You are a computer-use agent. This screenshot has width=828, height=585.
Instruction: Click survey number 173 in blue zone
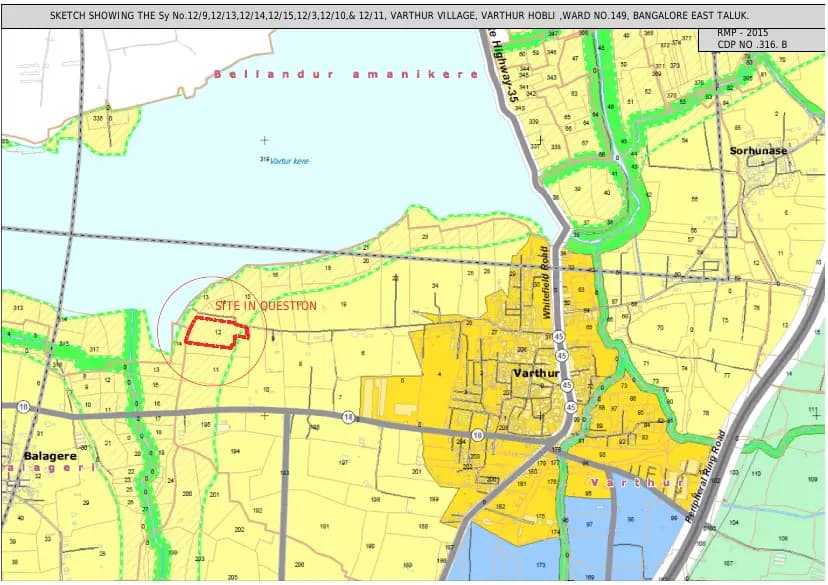tap(541, 565)
